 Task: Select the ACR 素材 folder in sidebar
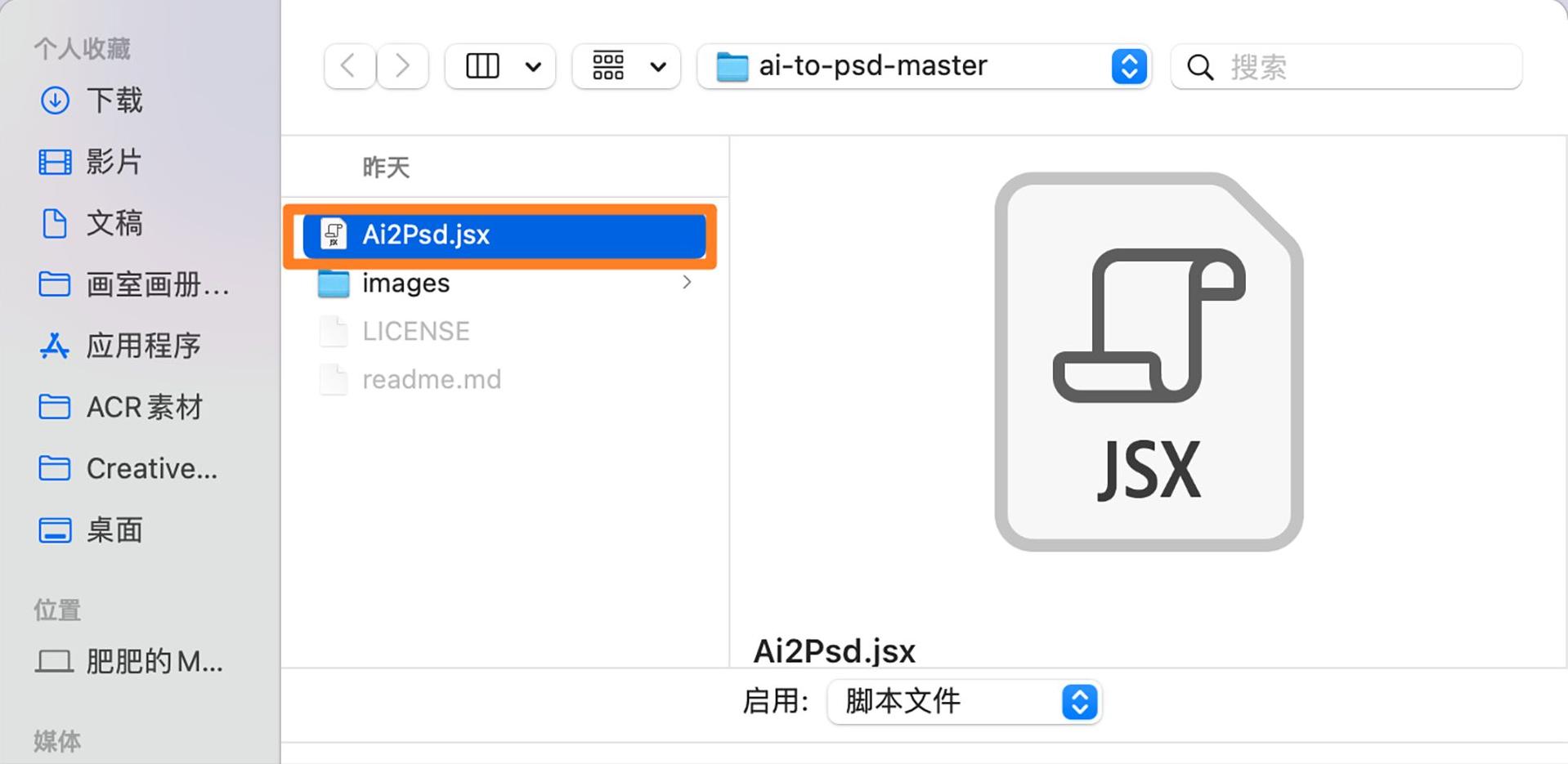click(144, 407)
